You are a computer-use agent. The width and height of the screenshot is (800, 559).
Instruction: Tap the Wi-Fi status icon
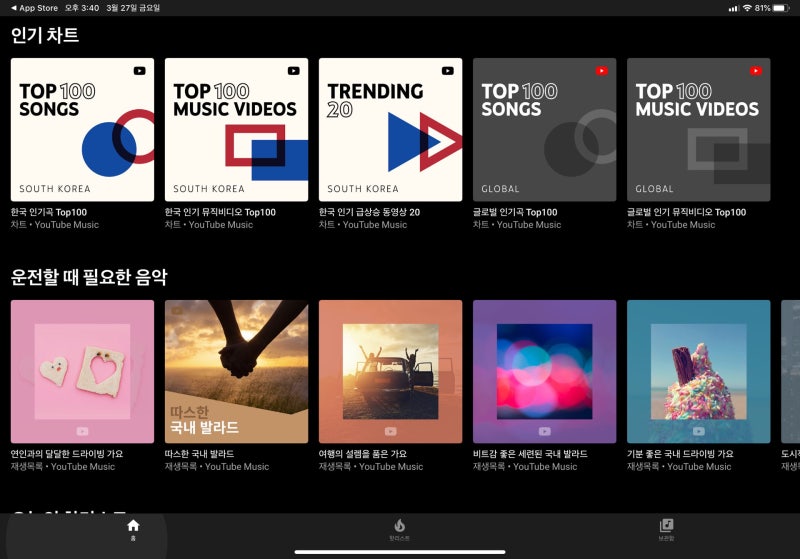747,8
